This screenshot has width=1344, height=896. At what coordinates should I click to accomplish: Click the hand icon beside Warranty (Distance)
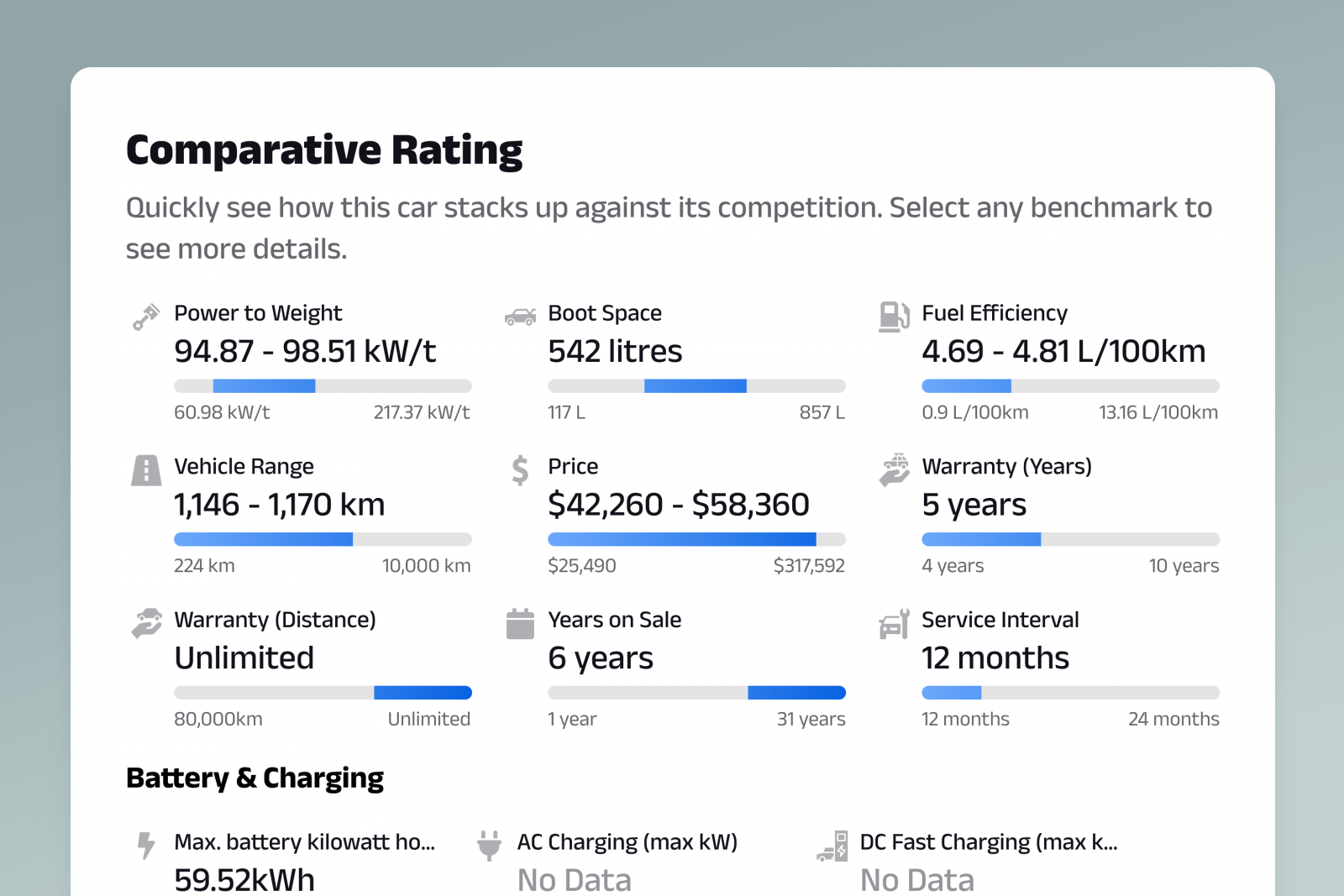click(144, 623)
